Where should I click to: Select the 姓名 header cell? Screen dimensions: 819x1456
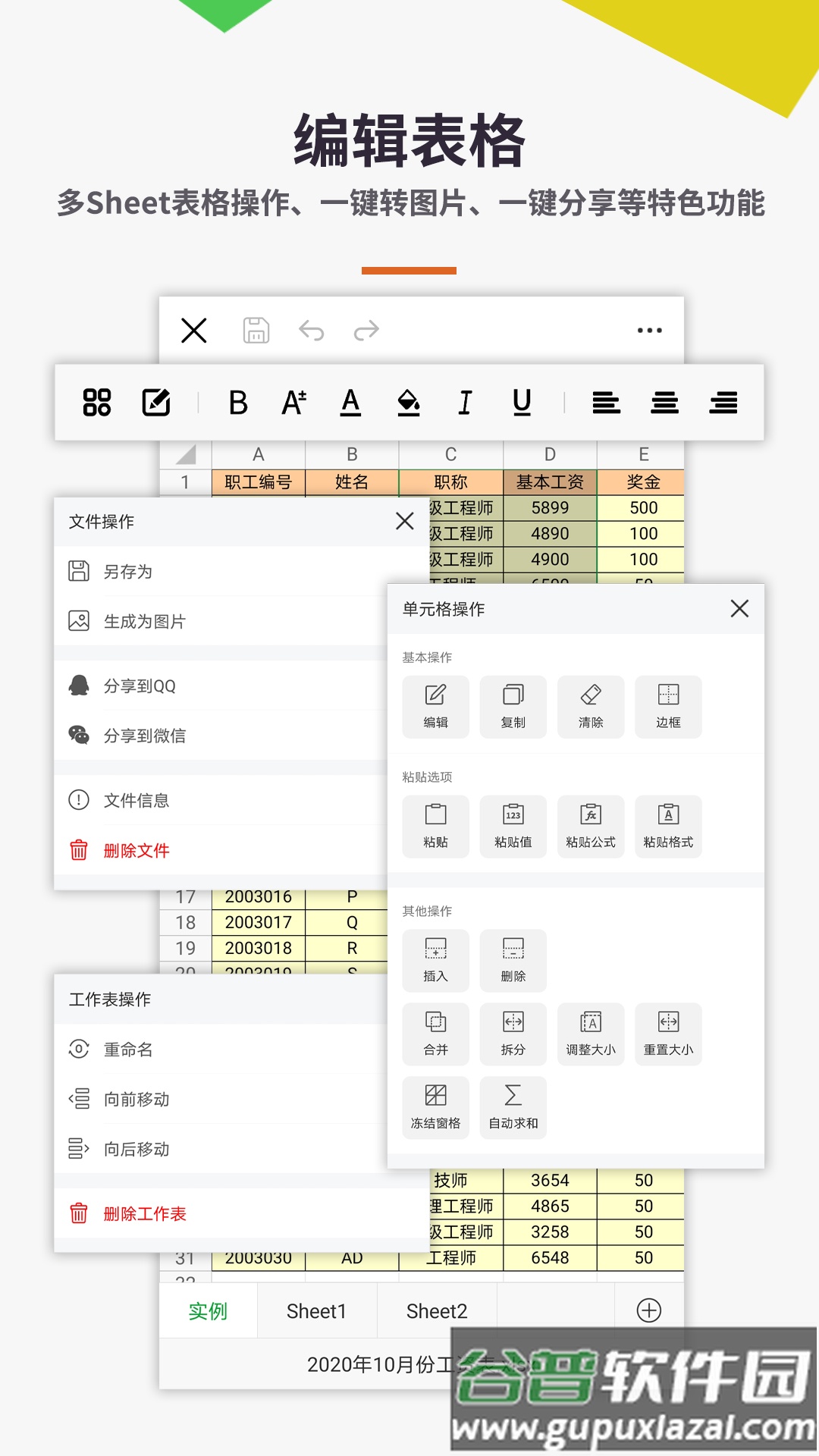pos(352,482)
